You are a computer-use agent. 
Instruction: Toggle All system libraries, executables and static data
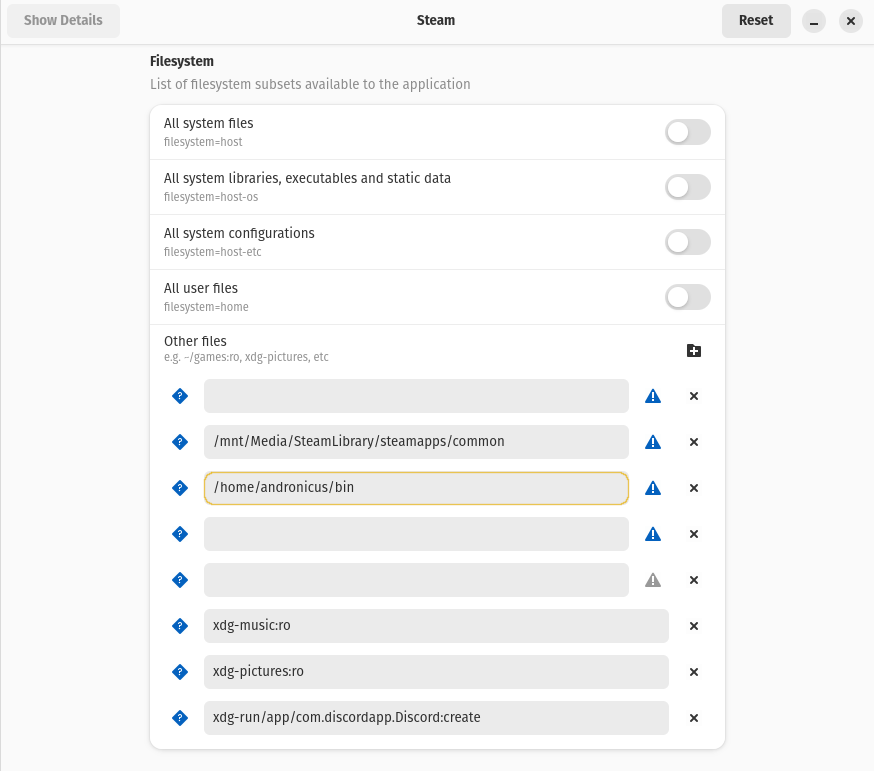tap(687, 187)
